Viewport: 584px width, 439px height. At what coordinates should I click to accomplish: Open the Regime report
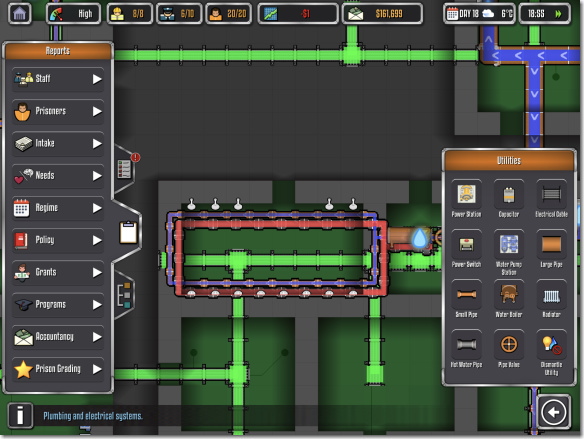click(58, 208)
